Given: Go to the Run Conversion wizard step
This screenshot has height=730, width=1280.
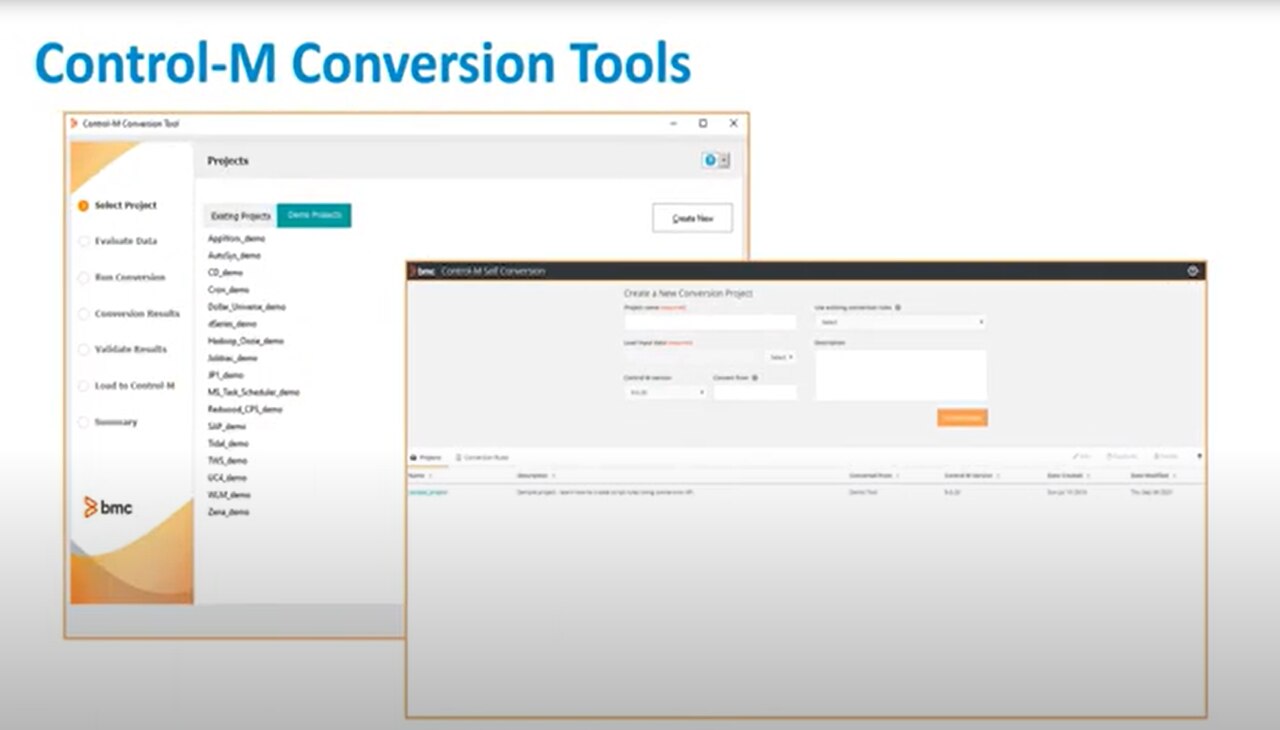Looking at the screenshot, I should [x=122, y=277].
